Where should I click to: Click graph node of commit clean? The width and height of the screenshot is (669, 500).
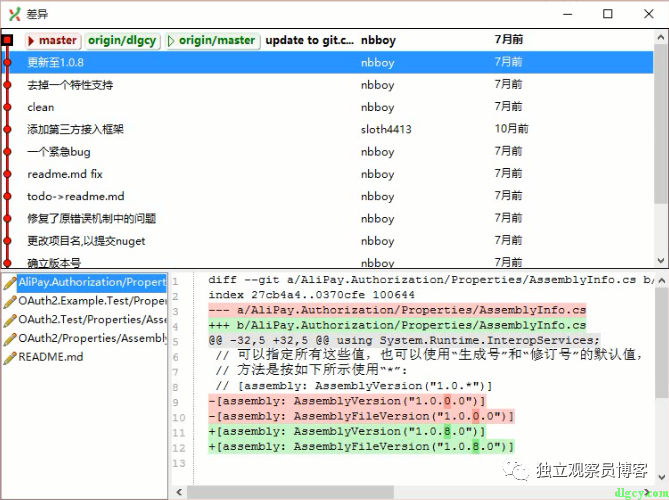click(x=7, y=107)
